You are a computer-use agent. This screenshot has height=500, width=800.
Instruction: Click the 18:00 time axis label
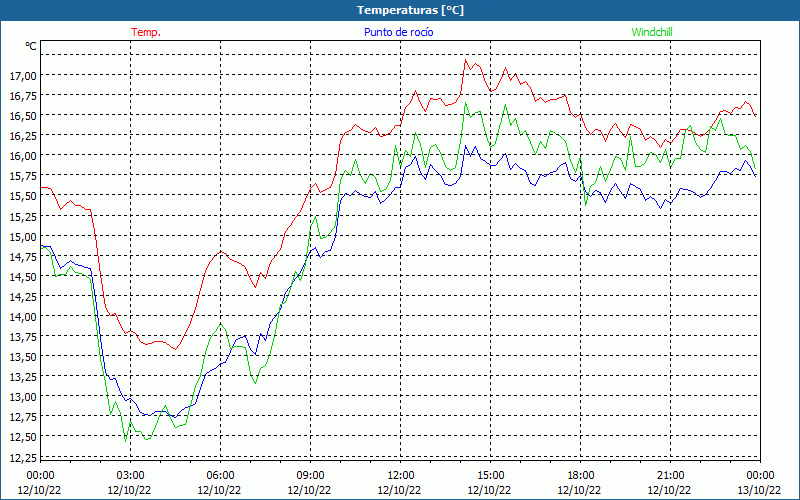tap(580, 476)
